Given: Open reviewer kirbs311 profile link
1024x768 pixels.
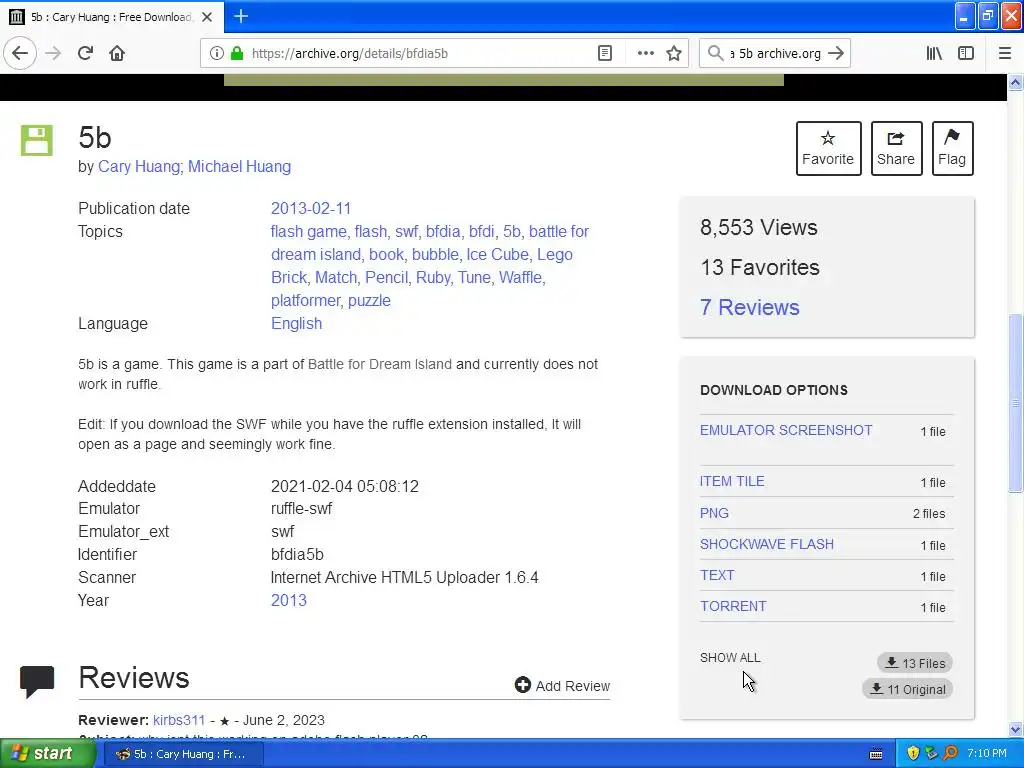Looking at the screenshot, I should pyautogui.click(x=179, y=720).
